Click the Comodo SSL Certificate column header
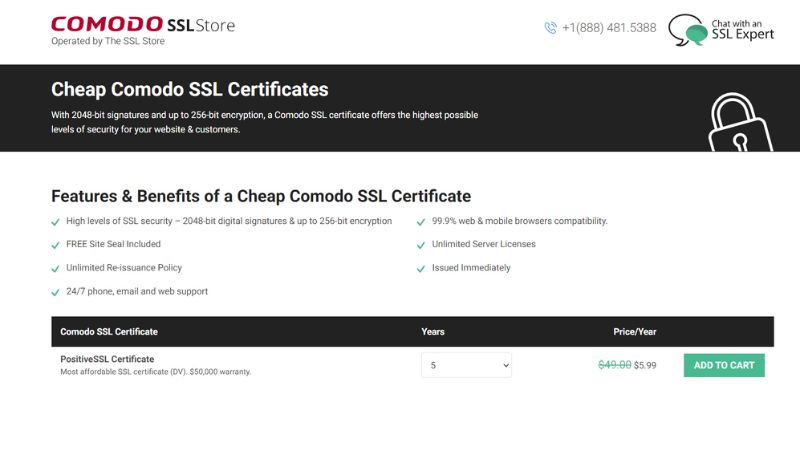Screen dimensions: 800x450 click(x=109, y=331)
